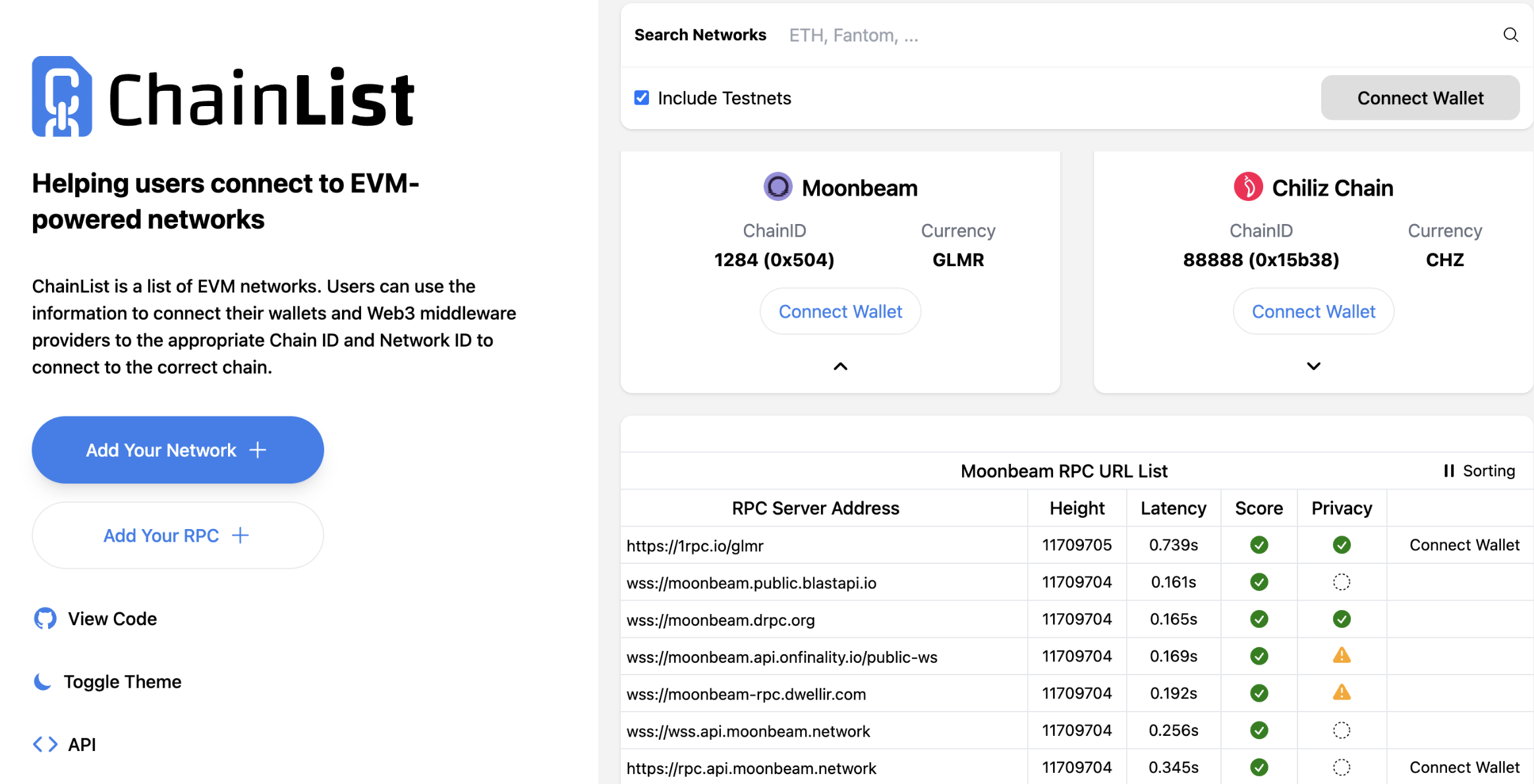Image resolution: width=1534 pixels, height=784 pixels.
Task: Click the Sorting control
Action: tap(1479, 470)
